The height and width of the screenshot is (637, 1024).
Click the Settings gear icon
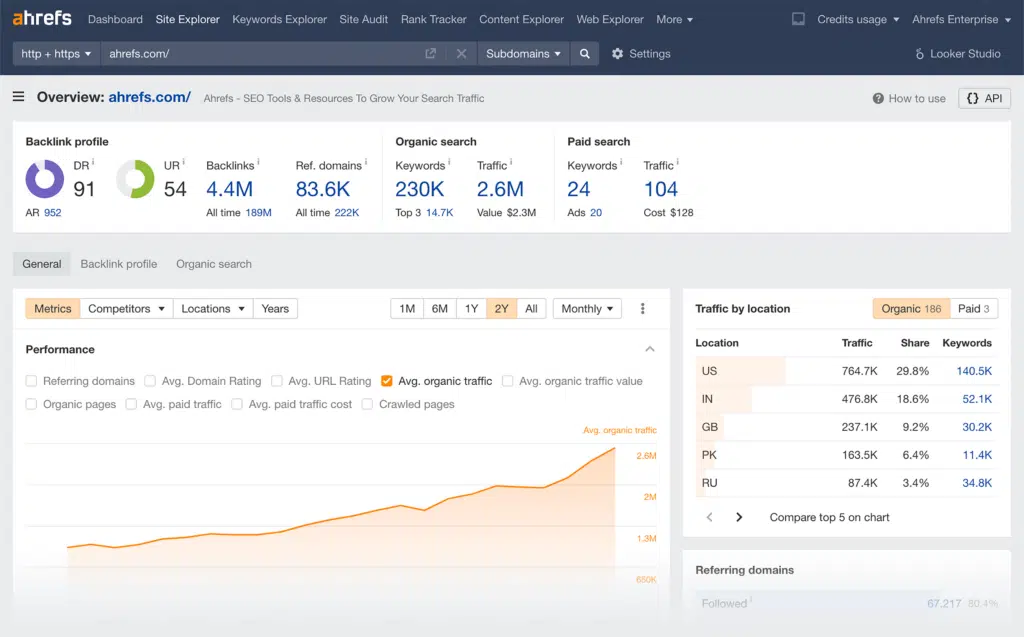point(617,54)
